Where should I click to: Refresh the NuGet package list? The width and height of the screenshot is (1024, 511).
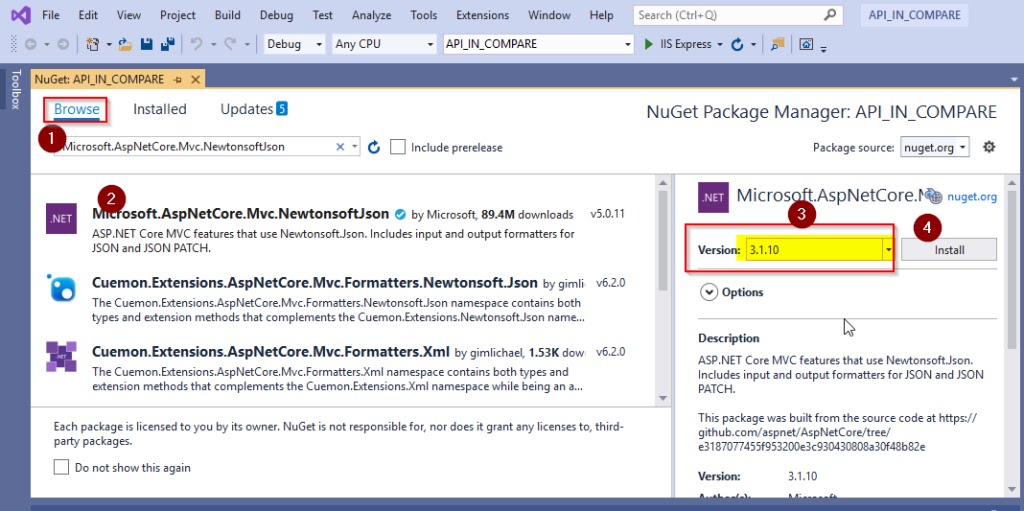pyautogui.click(x=374, y=147)
